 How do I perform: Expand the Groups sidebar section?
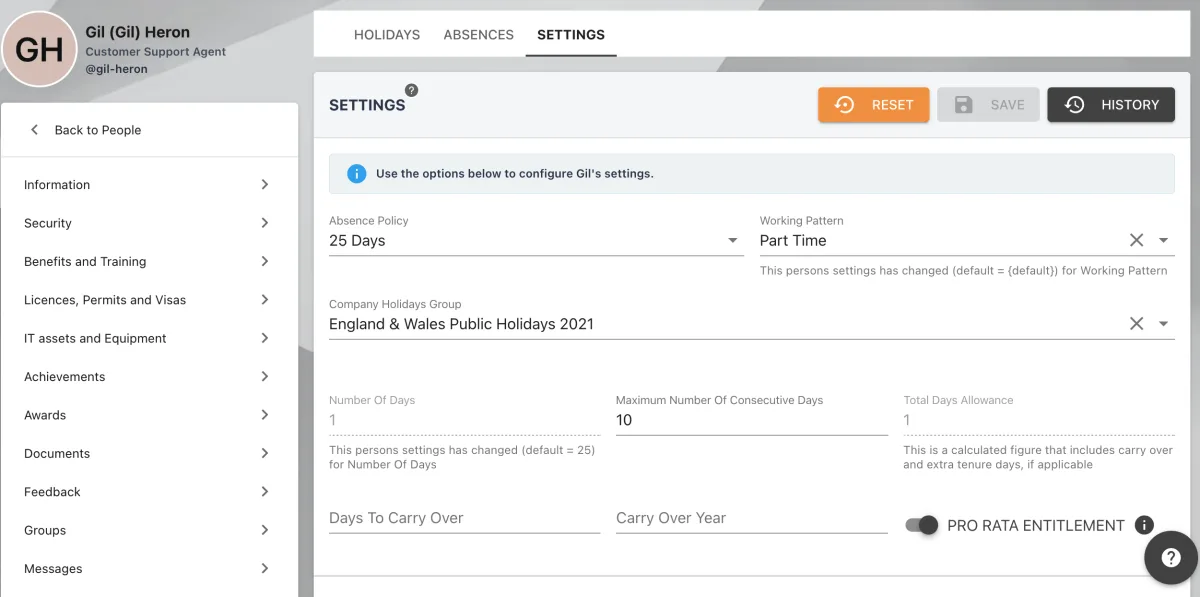click(149, 531)
